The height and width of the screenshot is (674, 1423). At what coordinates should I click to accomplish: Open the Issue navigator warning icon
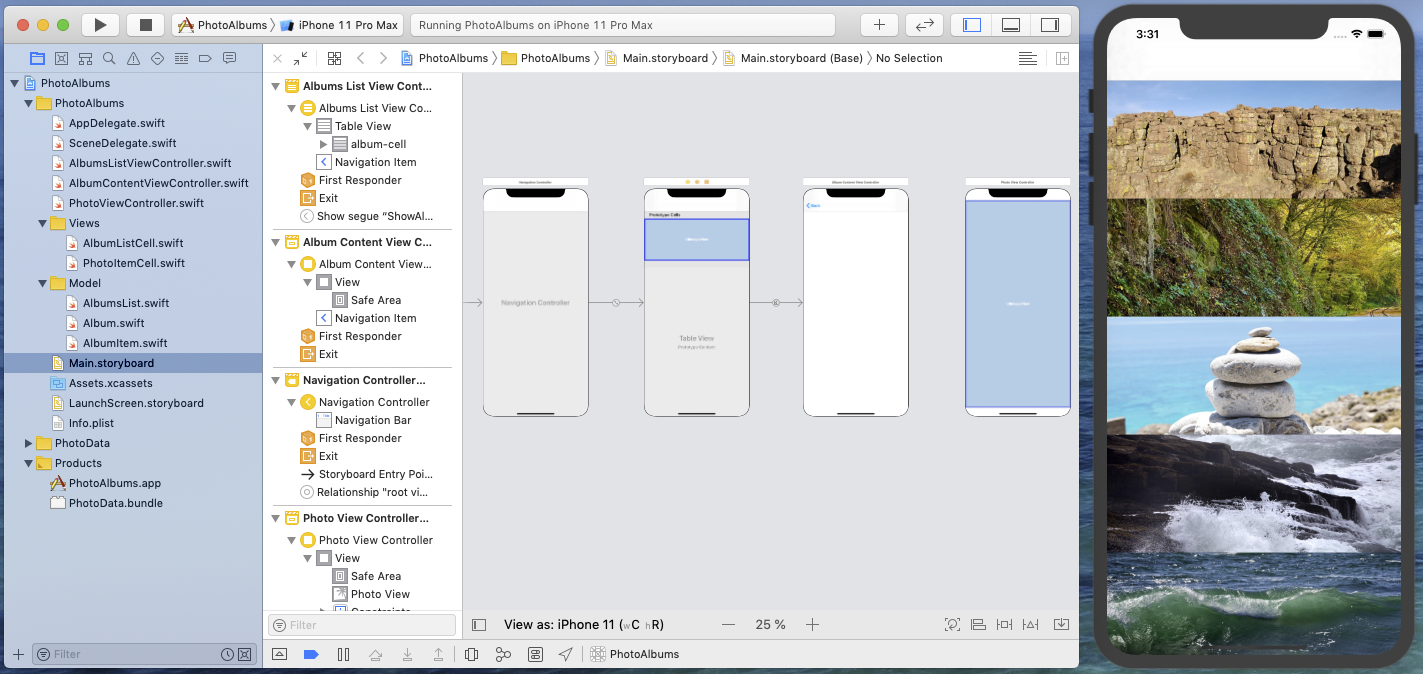point(133,58)
